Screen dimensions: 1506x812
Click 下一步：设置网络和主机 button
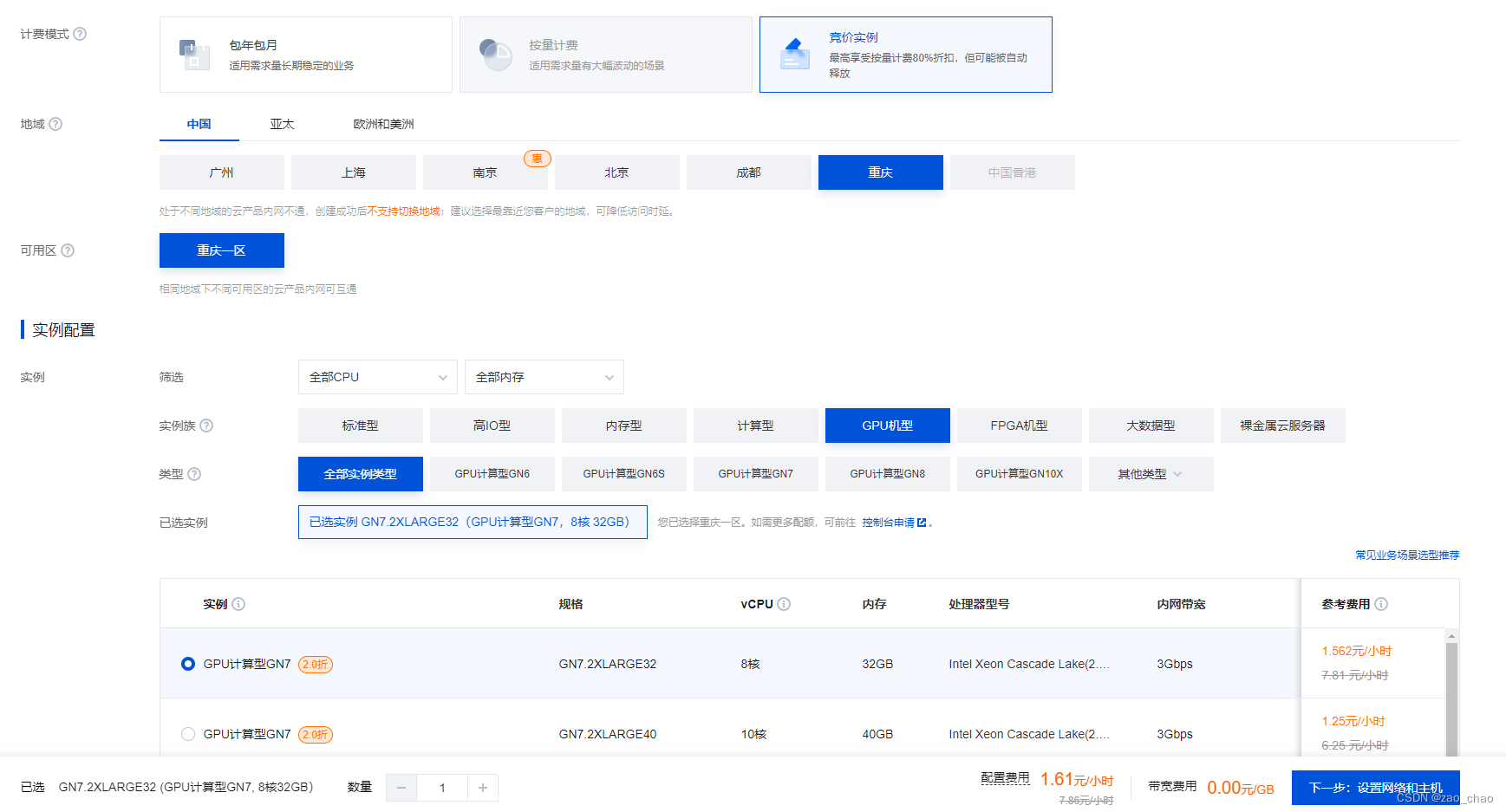tap(1376, 788)
